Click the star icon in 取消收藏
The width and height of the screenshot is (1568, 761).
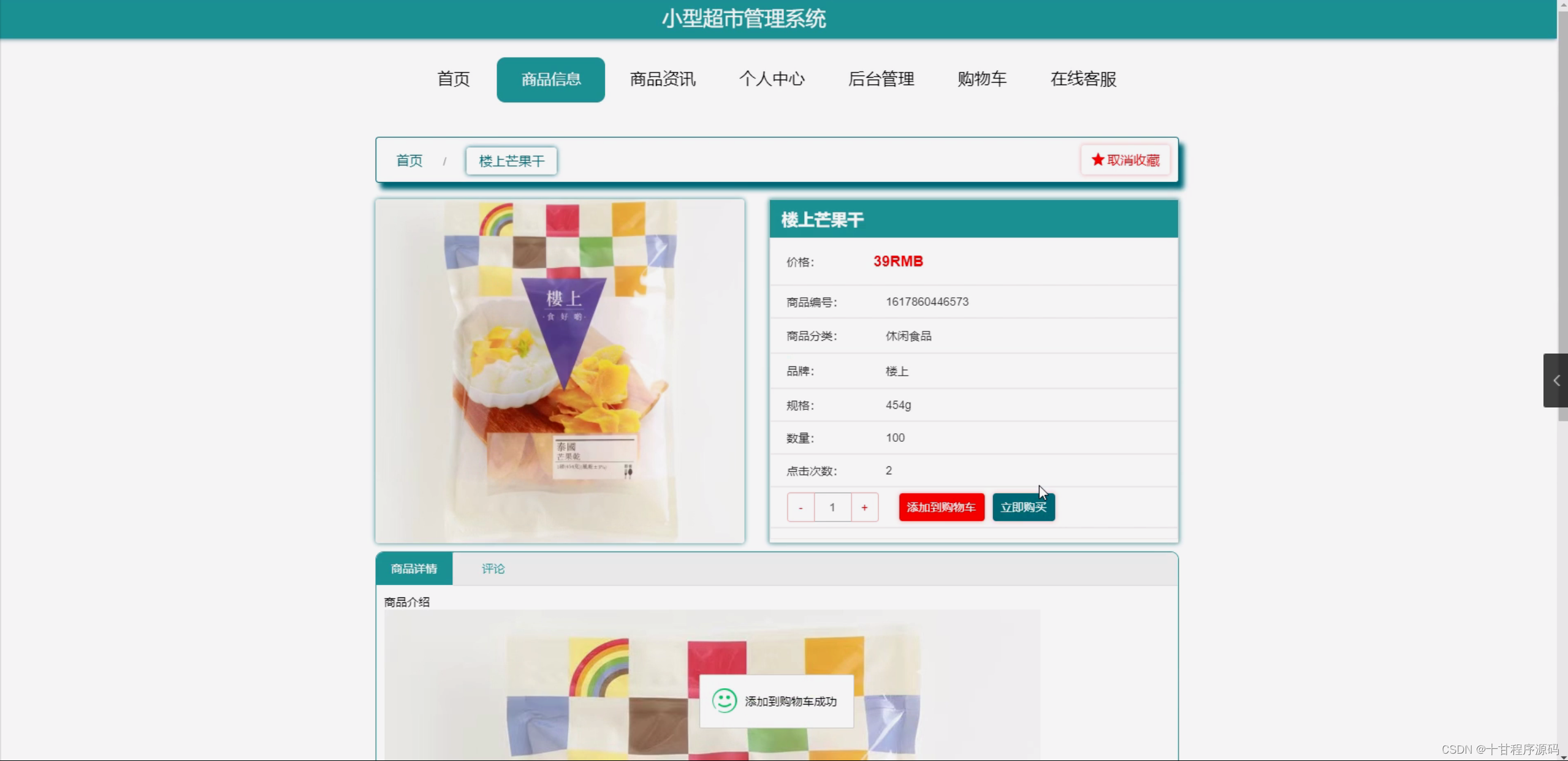click(x=1097, y=160)
